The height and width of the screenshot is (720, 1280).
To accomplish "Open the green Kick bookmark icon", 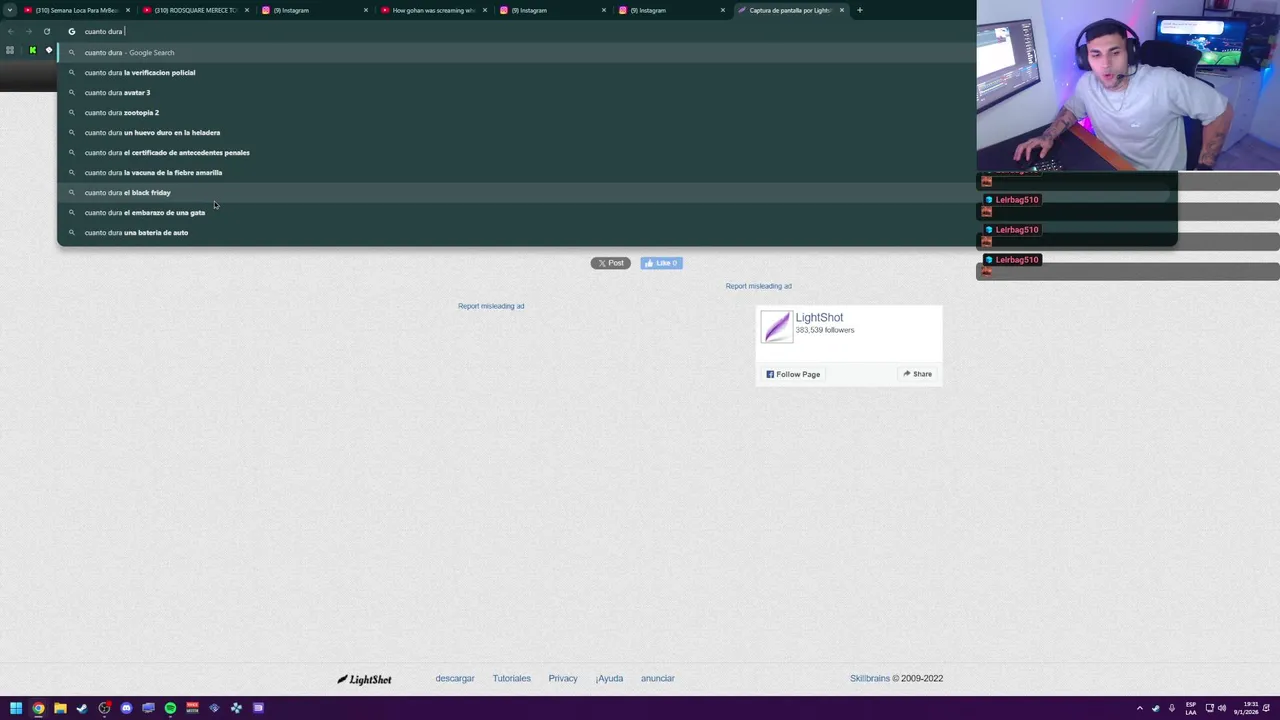I will click(x=32, y=50).
